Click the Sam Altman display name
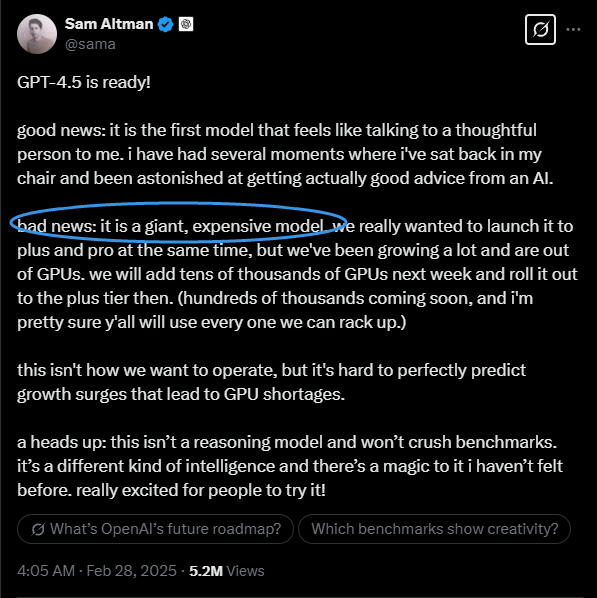This screenshot has width=597, height=598. click(x=109, y=24)
